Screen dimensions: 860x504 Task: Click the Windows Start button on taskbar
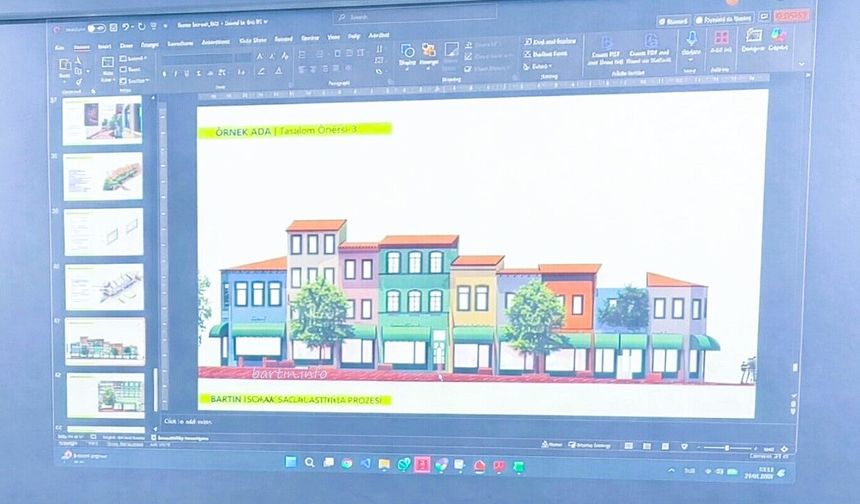[x=291, y=462]
